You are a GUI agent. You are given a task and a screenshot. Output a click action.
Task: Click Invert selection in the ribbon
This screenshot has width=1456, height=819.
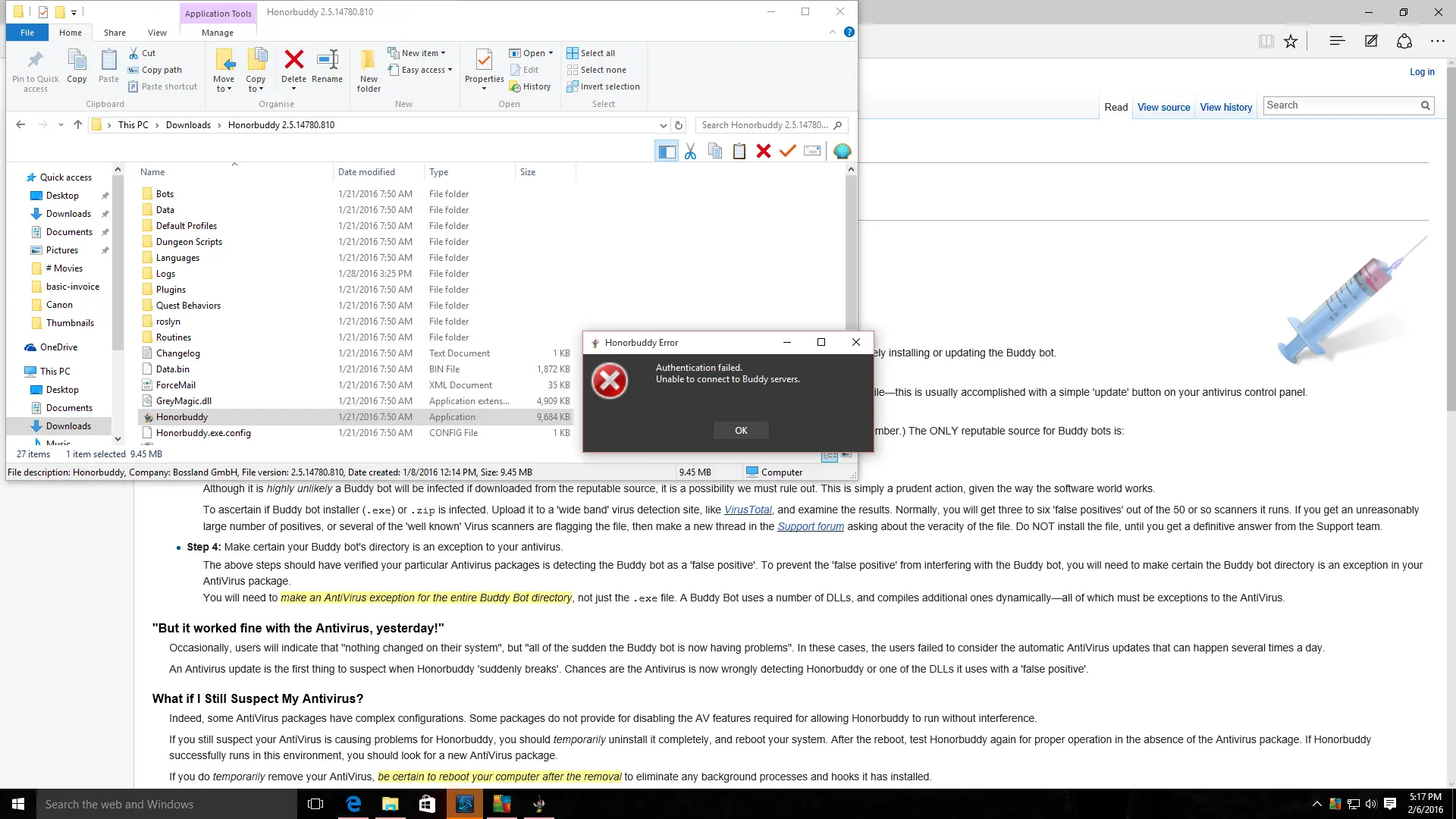[x=604, y=86]
